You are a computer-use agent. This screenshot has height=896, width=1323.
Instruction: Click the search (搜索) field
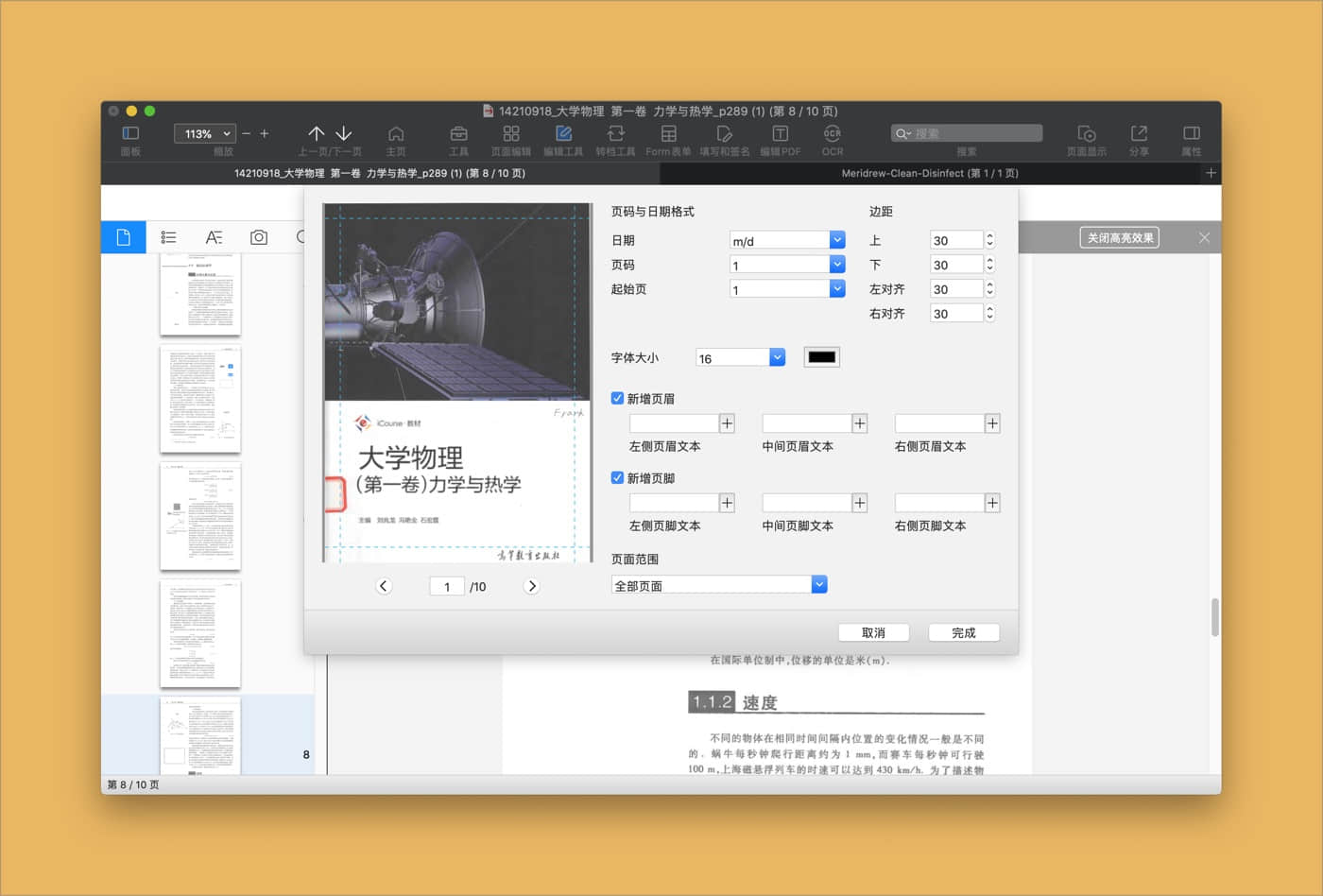[967, 133]
